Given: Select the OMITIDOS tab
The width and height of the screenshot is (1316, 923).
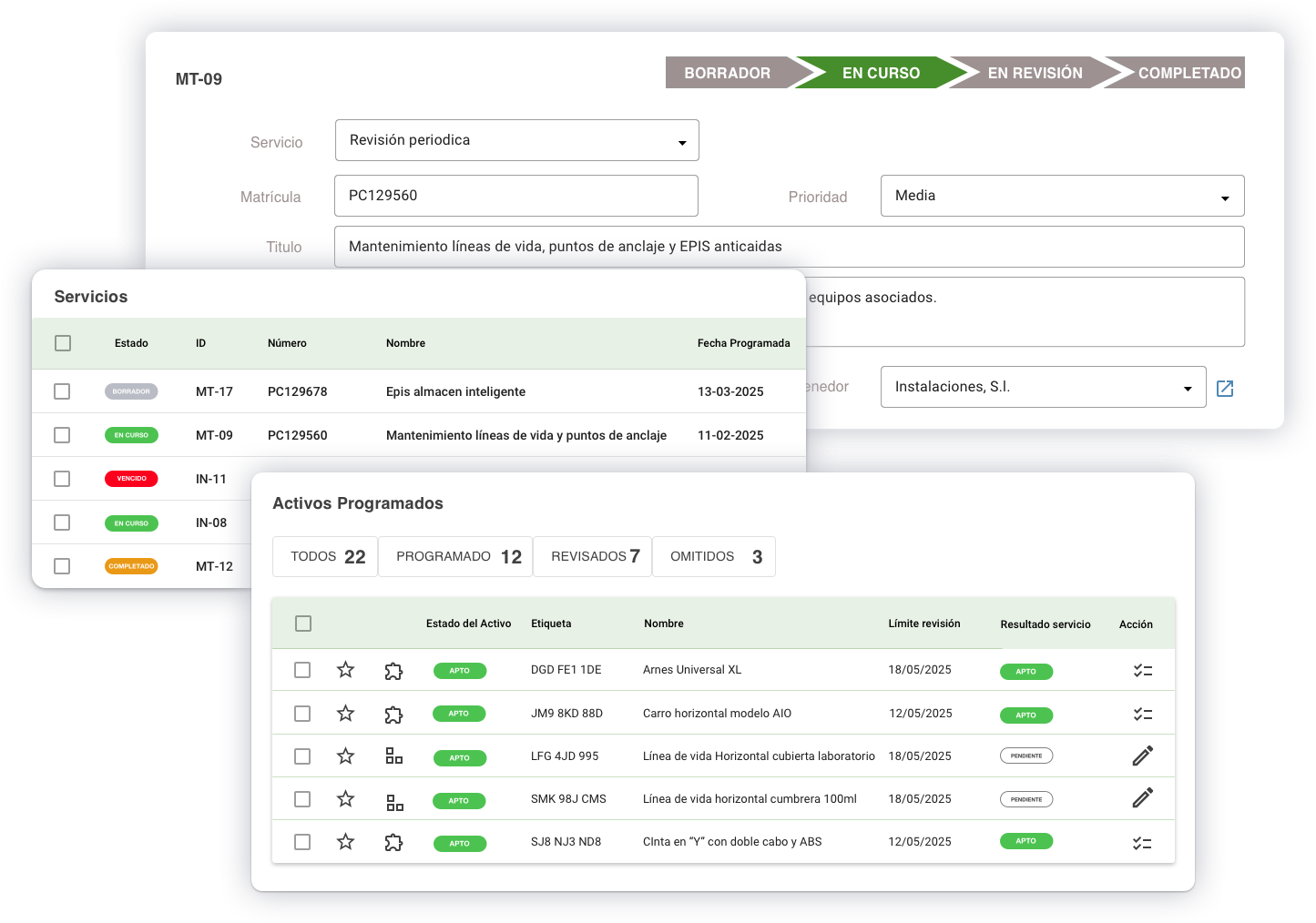Looking at the screenshot, I should pos(714,557).
